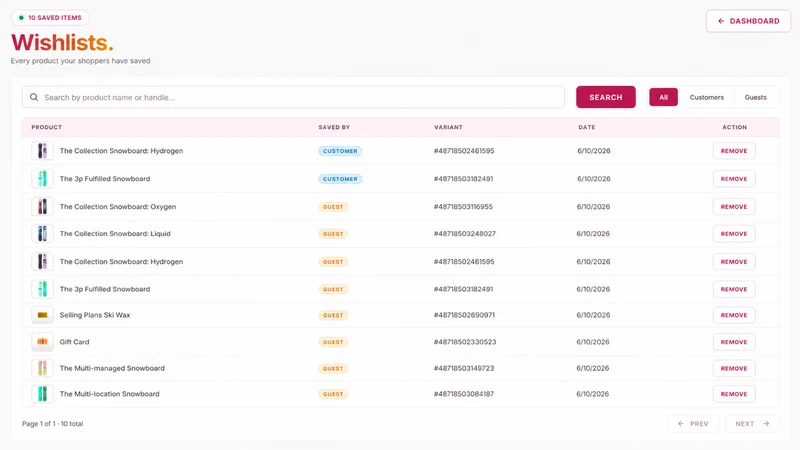Focus the product name search field
The height and width of the screenshot is (450, 800).
[x=293, y=97]
